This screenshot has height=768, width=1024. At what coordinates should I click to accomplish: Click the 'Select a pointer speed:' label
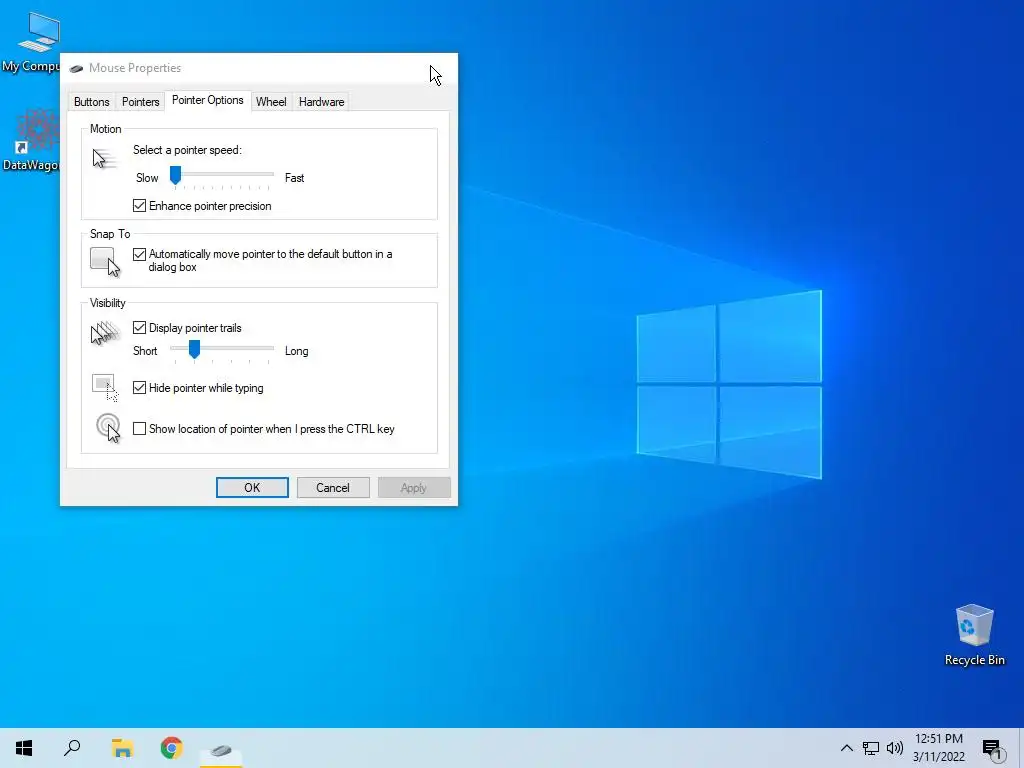pyautogui.click(x=187, y=150)
